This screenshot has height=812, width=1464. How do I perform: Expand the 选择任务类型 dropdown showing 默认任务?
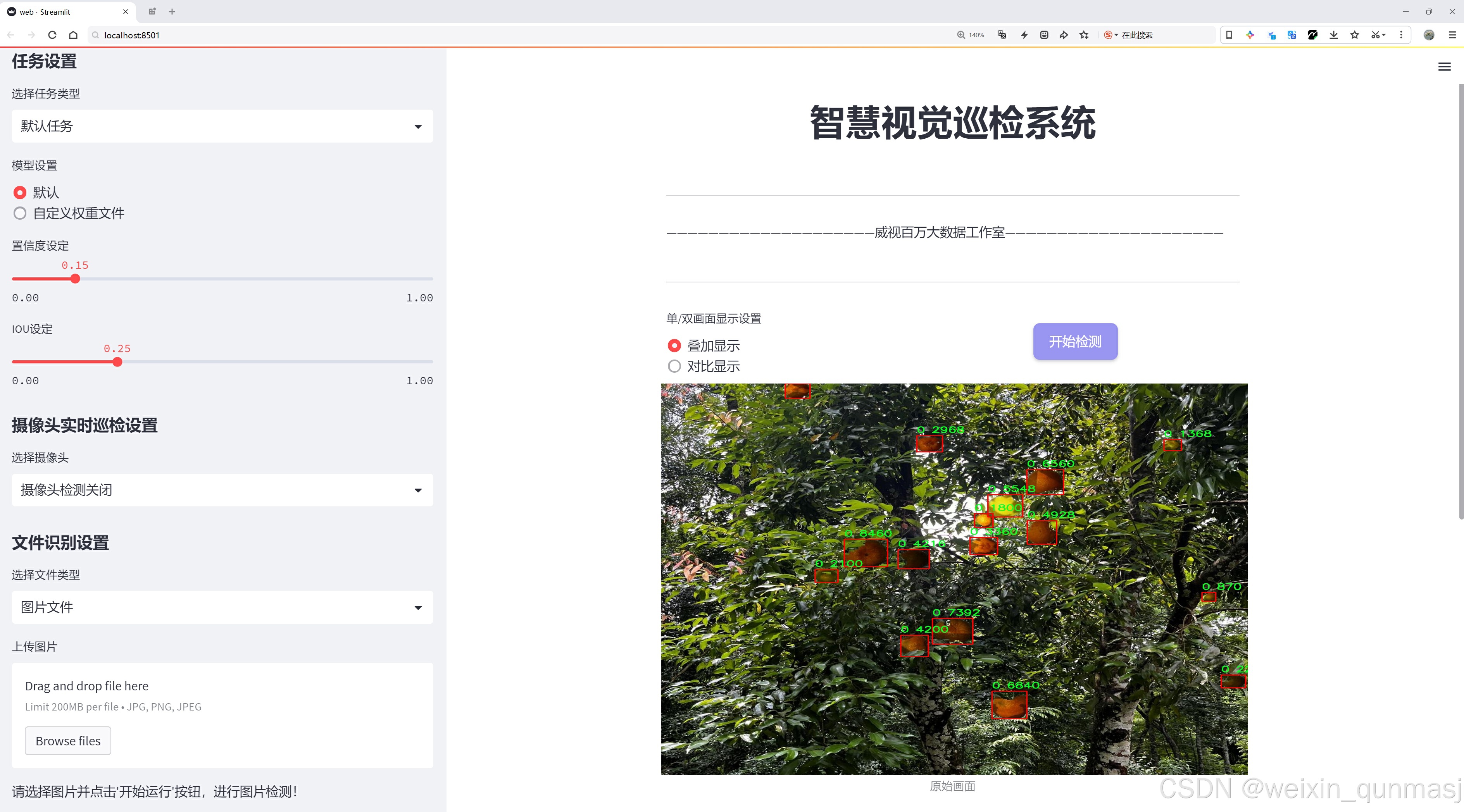222,126
